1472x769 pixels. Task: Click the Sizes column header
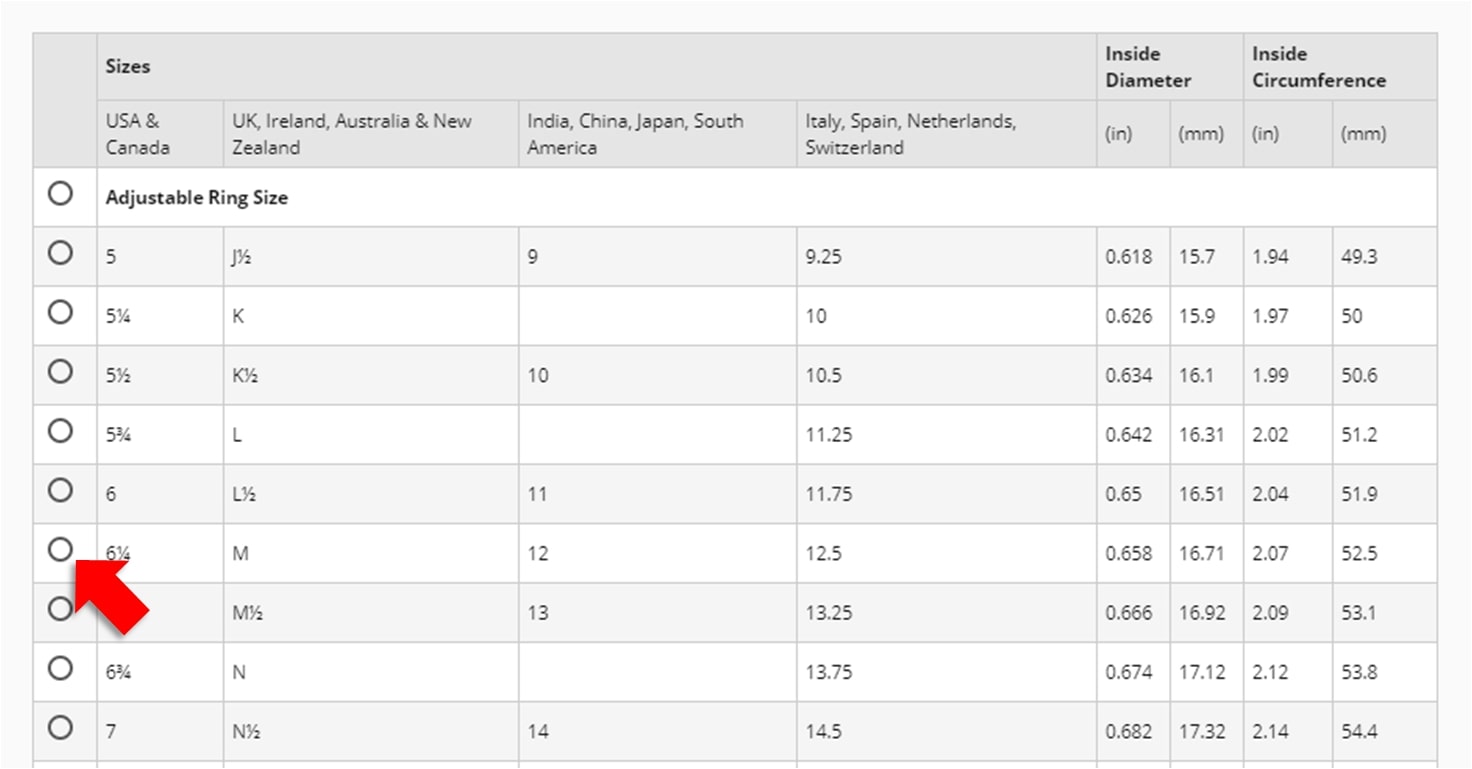128,67
